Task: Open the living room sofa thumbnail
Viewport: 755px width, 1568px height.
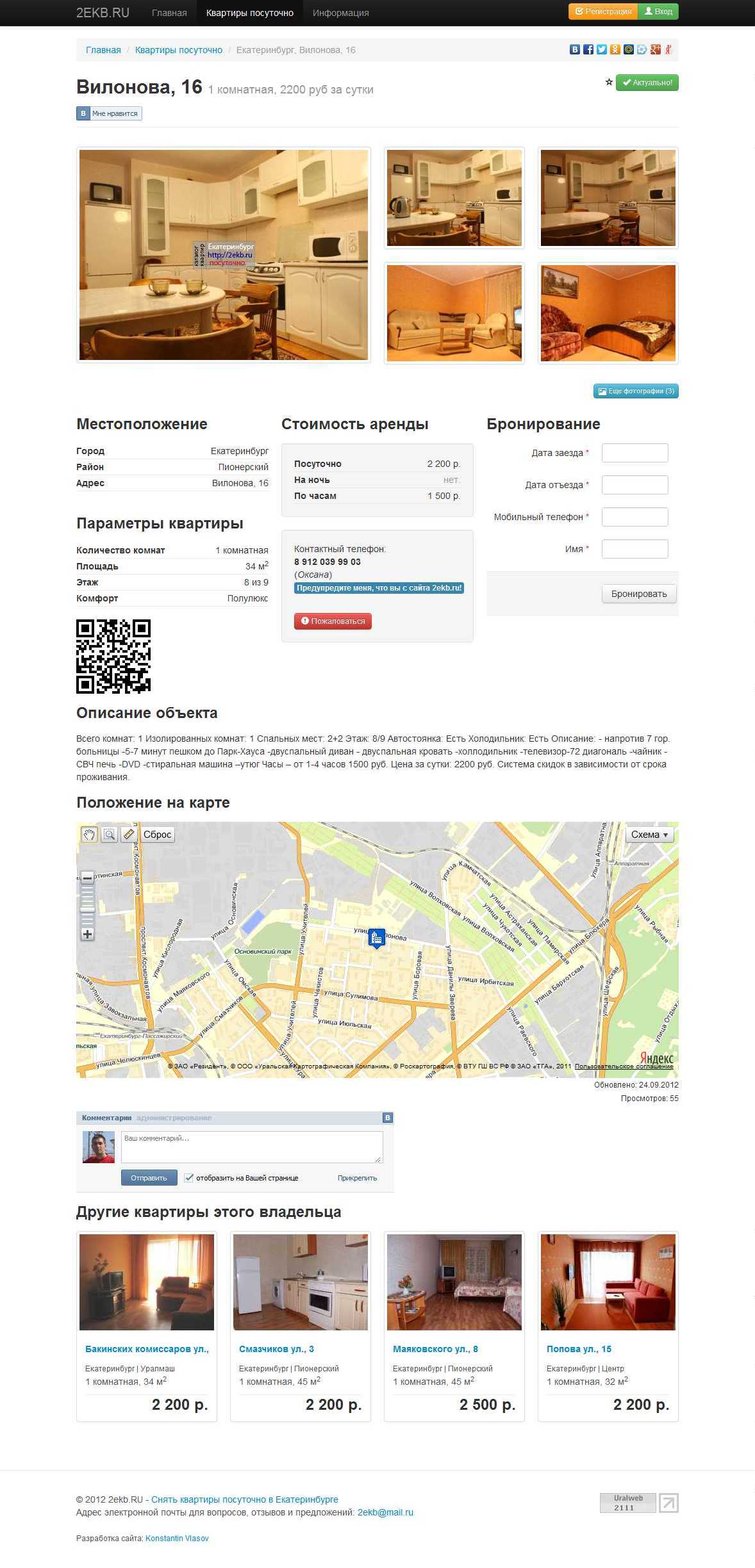Action: point(454,313)
